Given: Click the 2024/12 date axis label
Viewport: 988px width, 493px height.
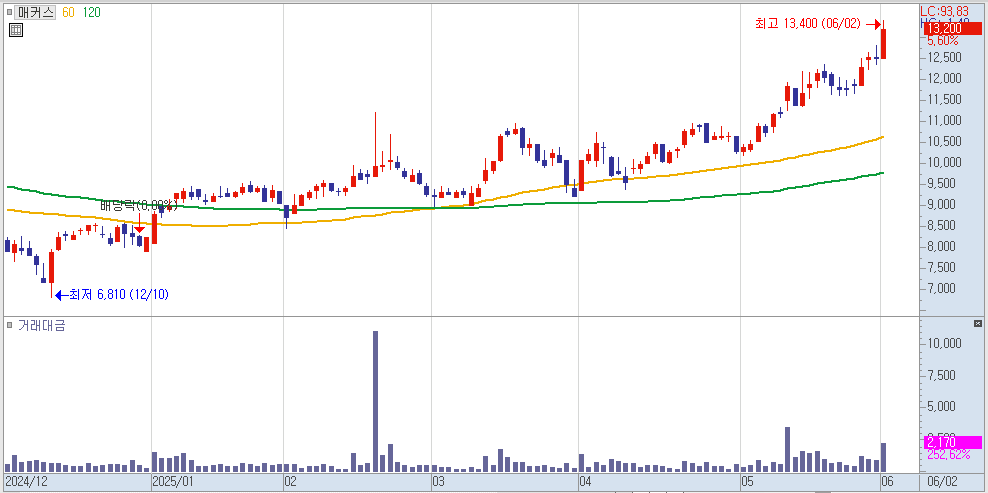Looking at the screenshot, I should click(27, 482).
